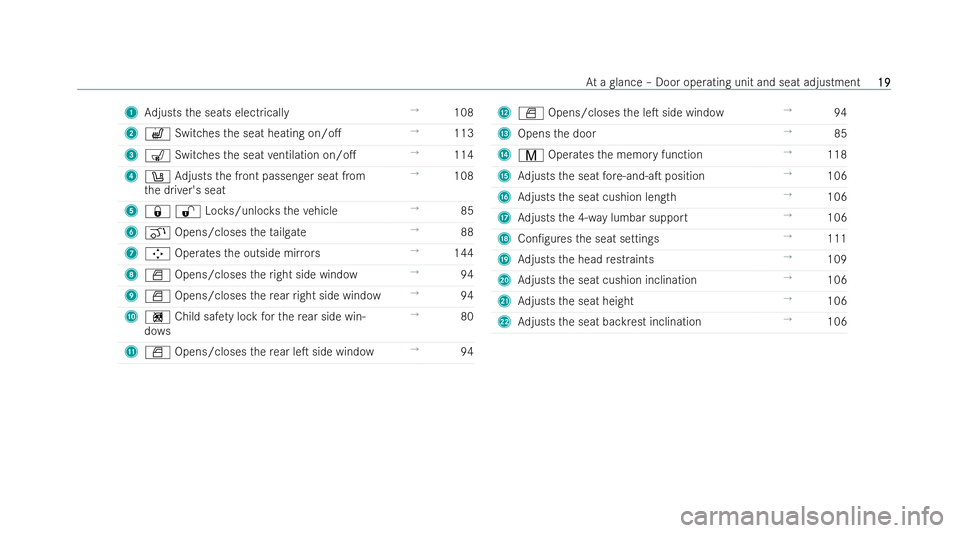Click the memory function M icon
This screenshot has height=533, width=960.
(x=531, y=155)
